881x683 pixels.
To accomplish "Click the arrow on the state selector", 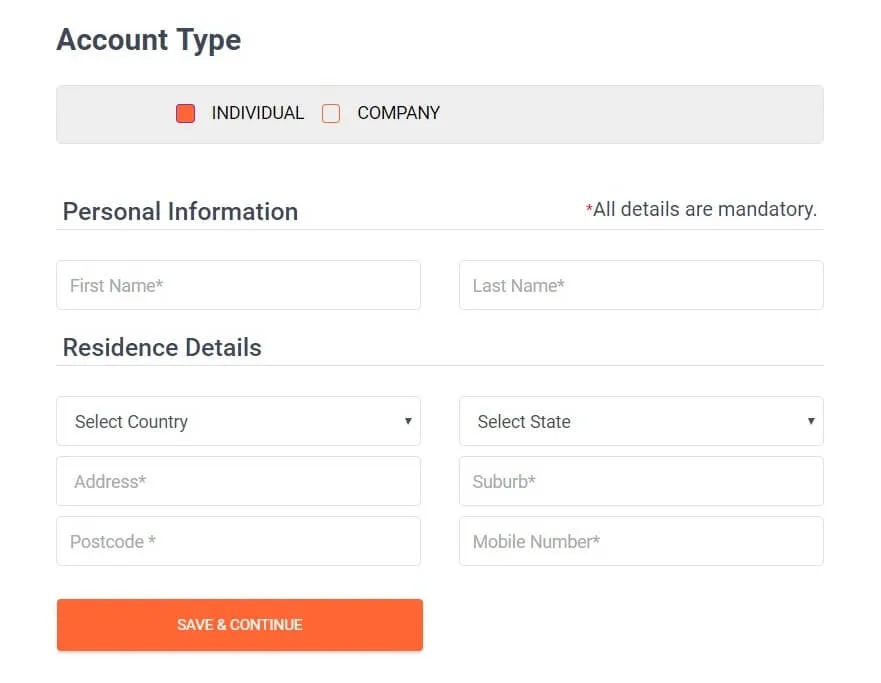I will click(811, 421).
